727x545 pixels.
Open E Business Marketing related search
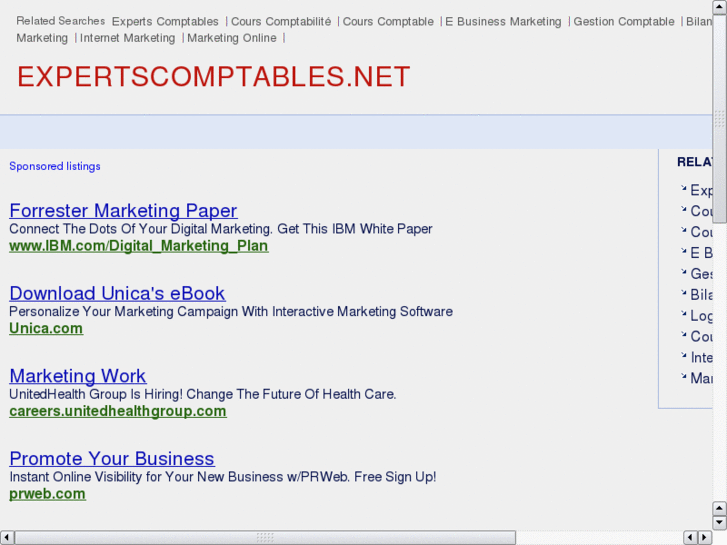click(x=503, y=22)
